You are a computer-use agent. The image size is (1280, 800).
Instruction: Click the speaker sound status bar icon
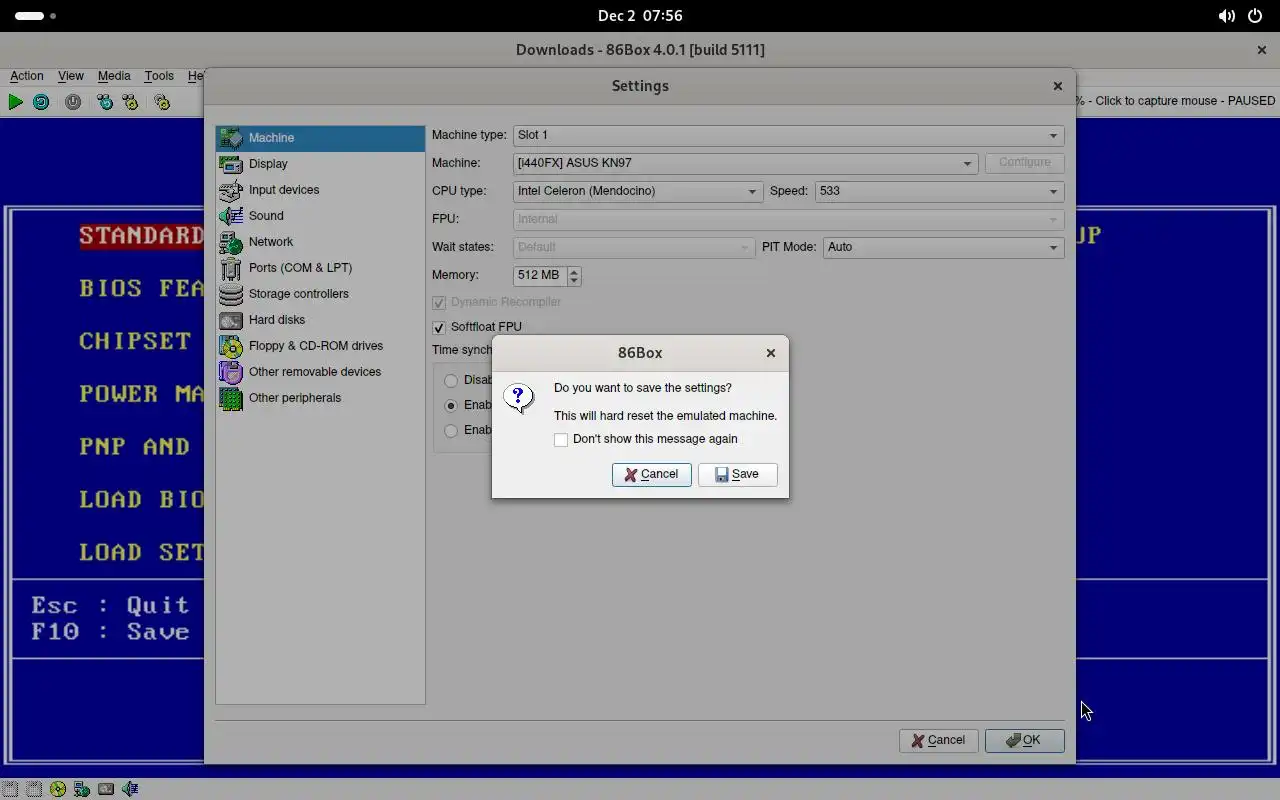click(x=130, y=789)
